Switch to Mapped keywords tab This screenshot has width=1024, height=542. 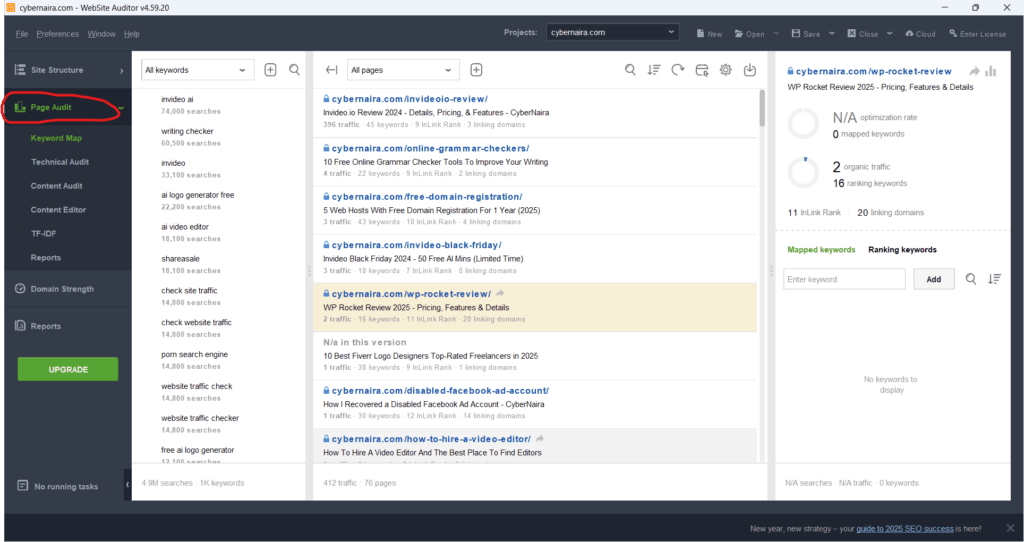click(x=821, y=249)
